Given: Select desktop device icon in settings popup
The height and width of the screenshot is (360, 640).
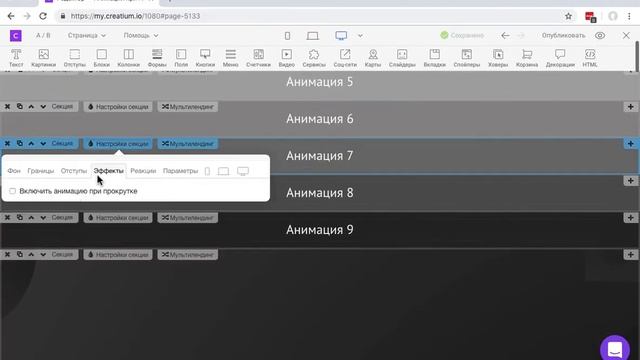Looking at the screenshot, I should pos(243,171).
